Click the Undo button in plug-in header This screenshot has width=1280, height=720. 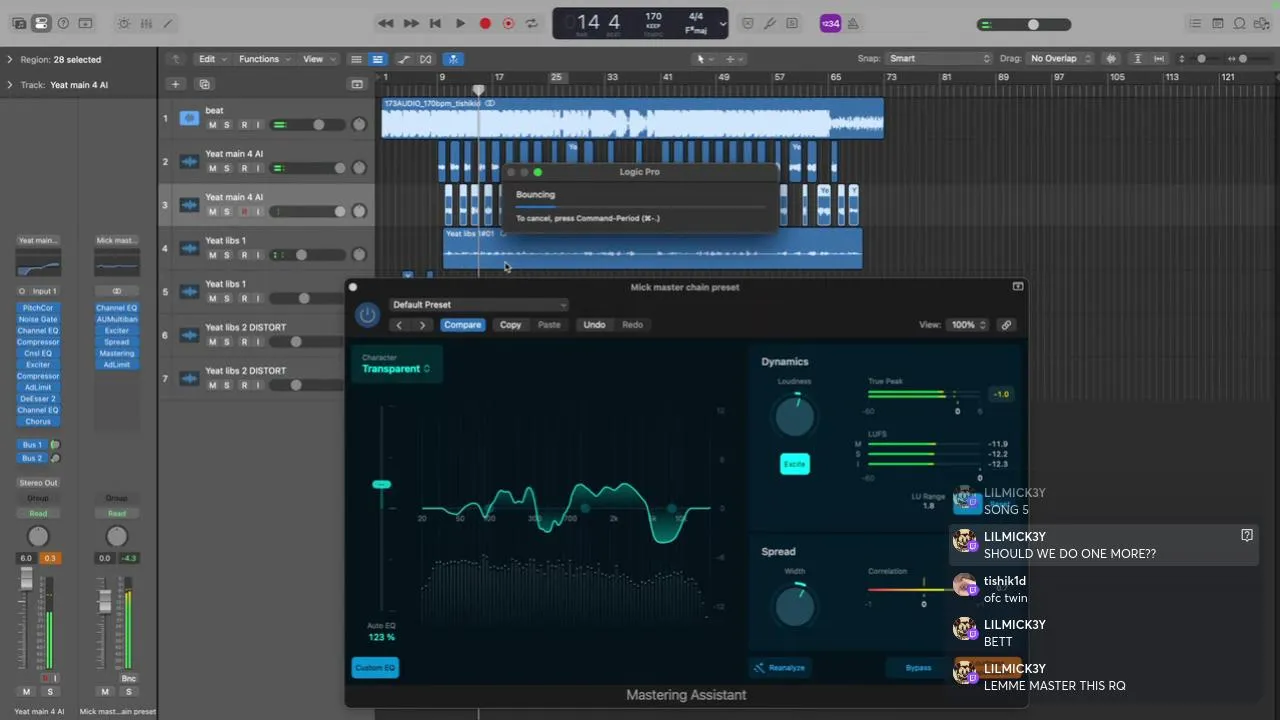pos(594,325)
